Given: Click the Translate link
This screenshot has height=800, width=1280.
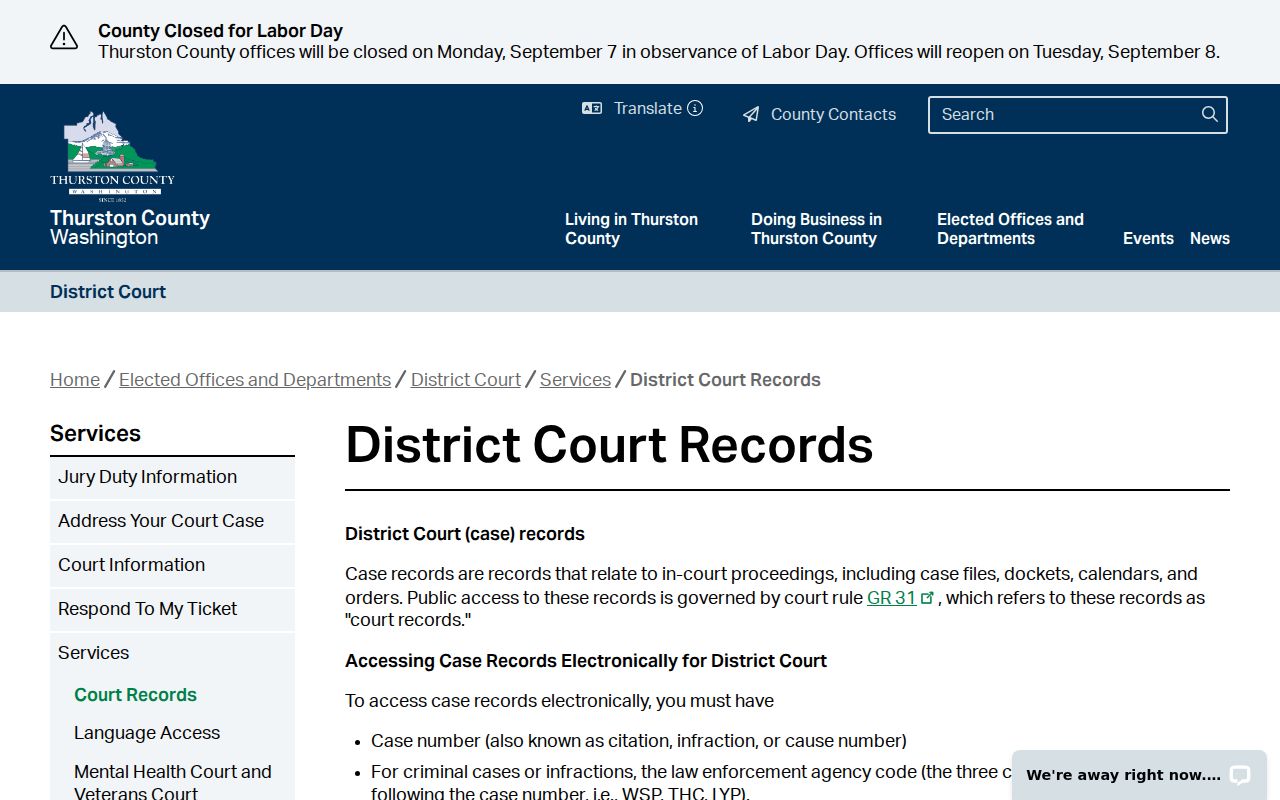Looking at the screenshot, I should 648,108.
